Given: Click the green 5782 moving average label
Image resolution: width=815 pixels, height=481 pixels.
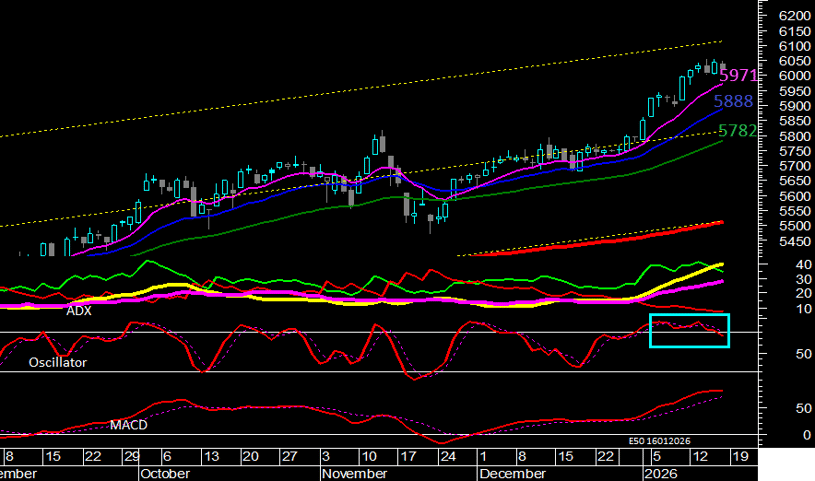Looking at the screenshot, I should point(737,131).
